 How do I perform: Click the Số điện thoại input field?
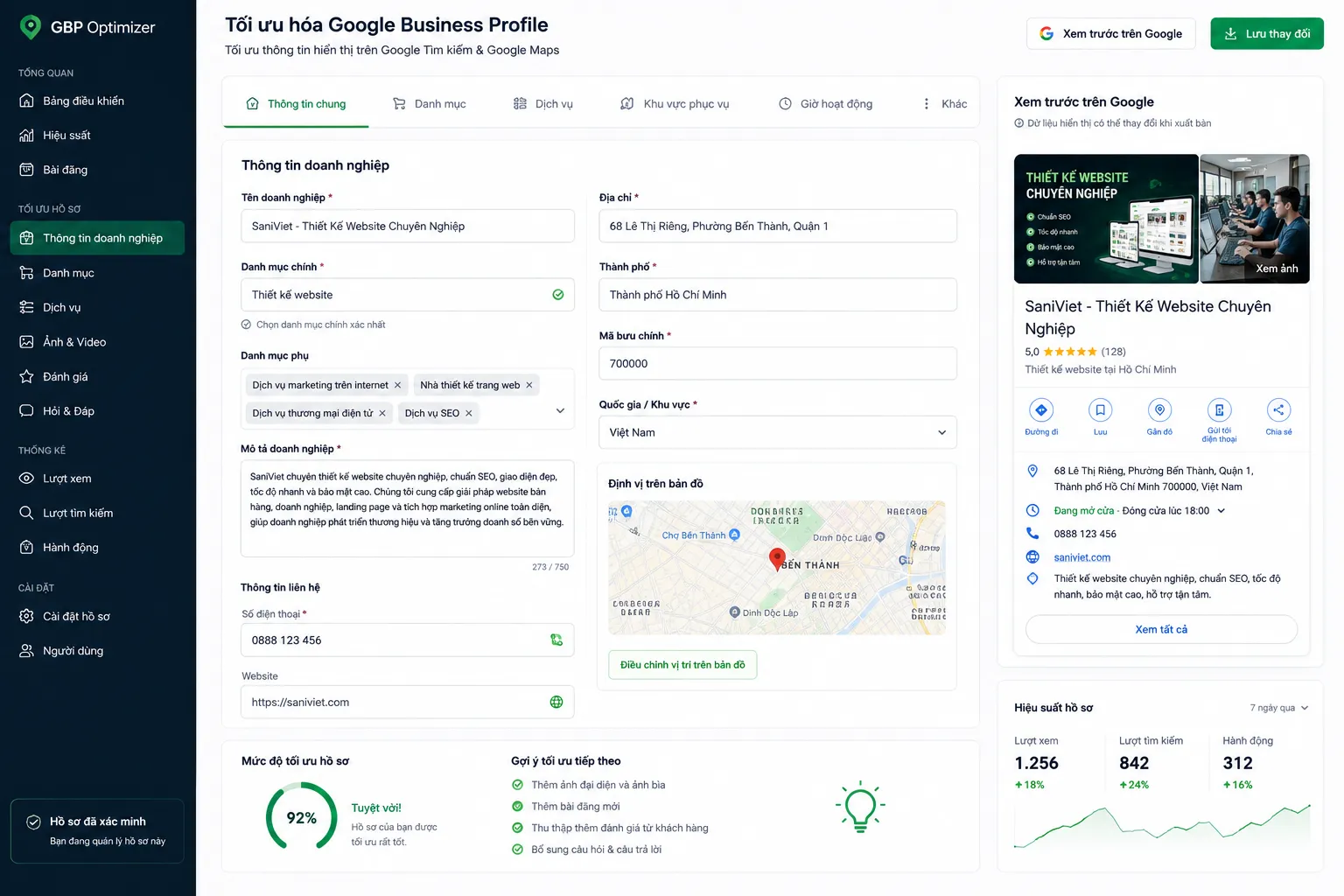(408, 640)
